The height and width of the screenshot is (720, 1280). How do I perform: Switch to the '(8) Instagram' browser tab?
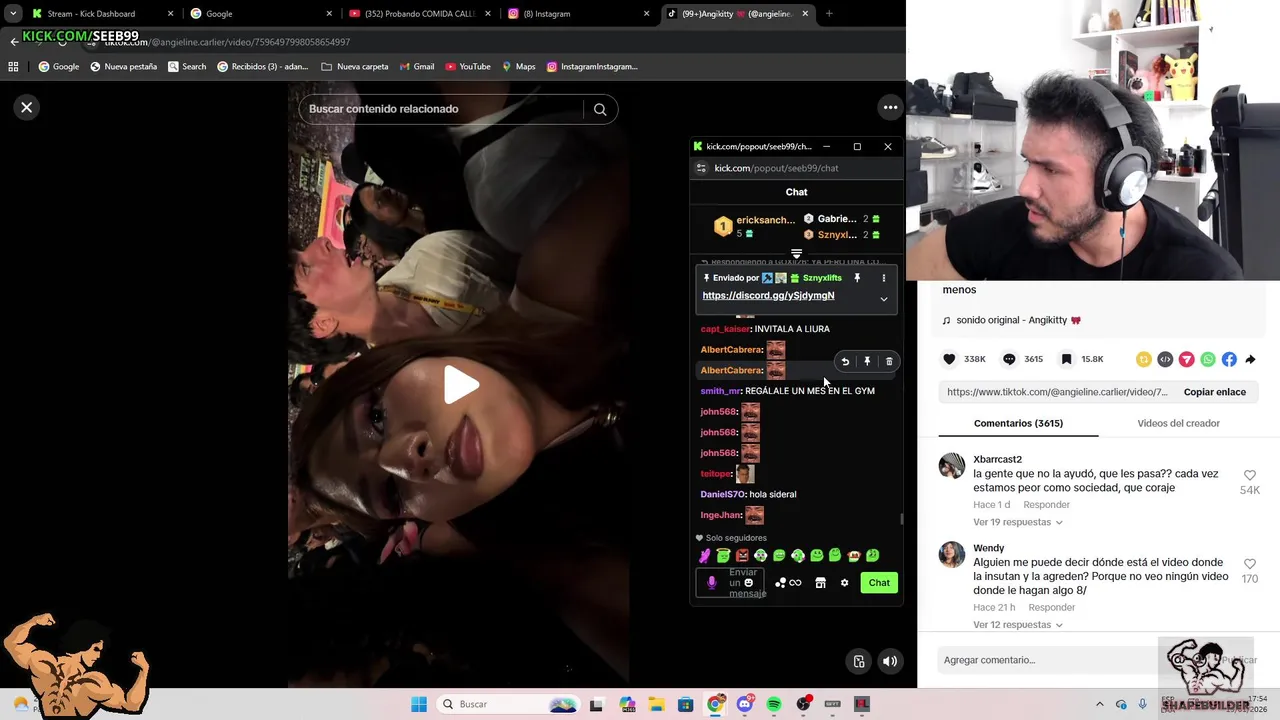point(577,14)
